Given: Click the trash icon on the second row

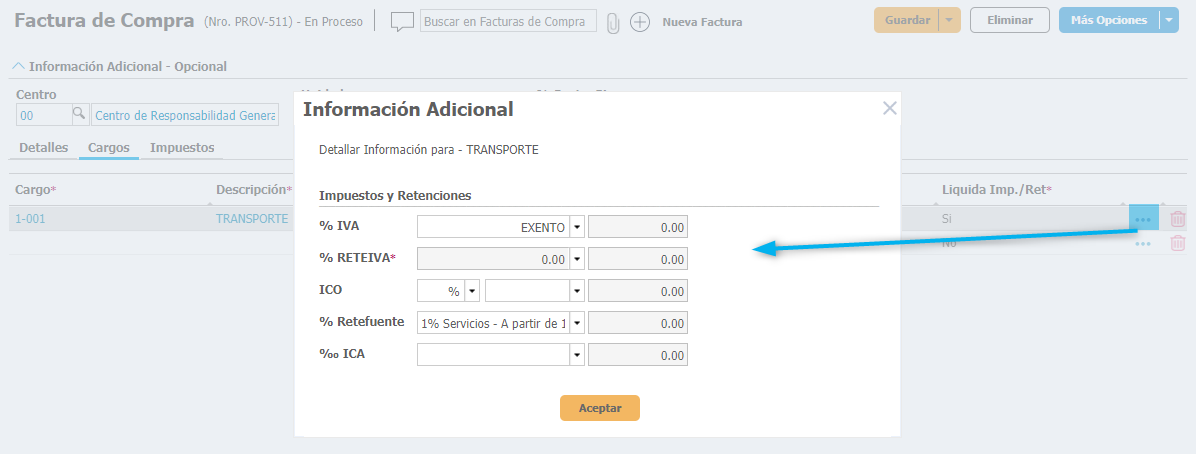Looking at the screenshot, I should point(1178,243).
